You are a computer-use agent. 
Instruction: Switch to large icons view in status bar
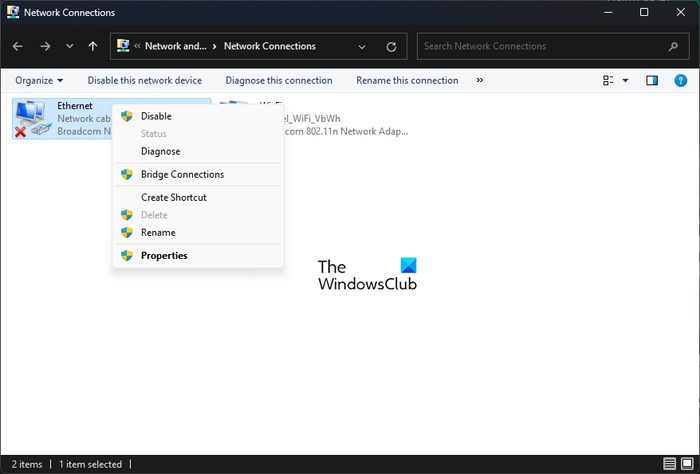click(688, 464)
